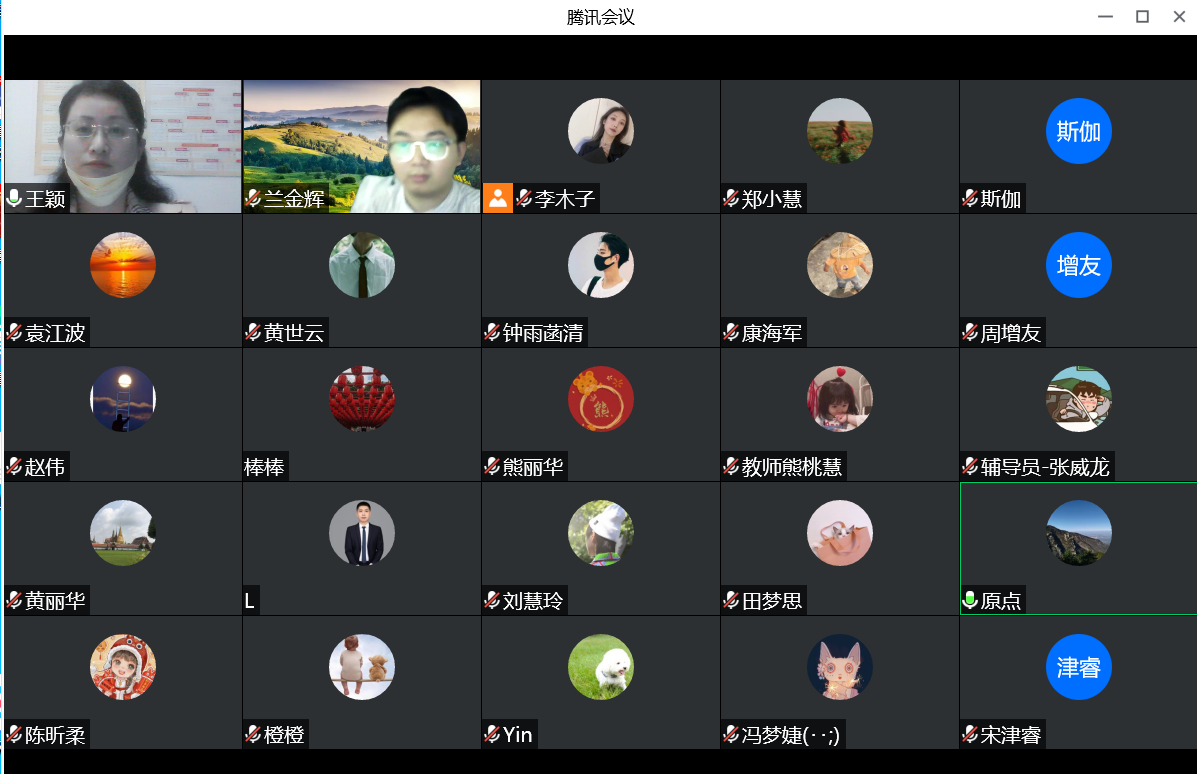Select the suited man avatar of L

[x=362, y=533]
